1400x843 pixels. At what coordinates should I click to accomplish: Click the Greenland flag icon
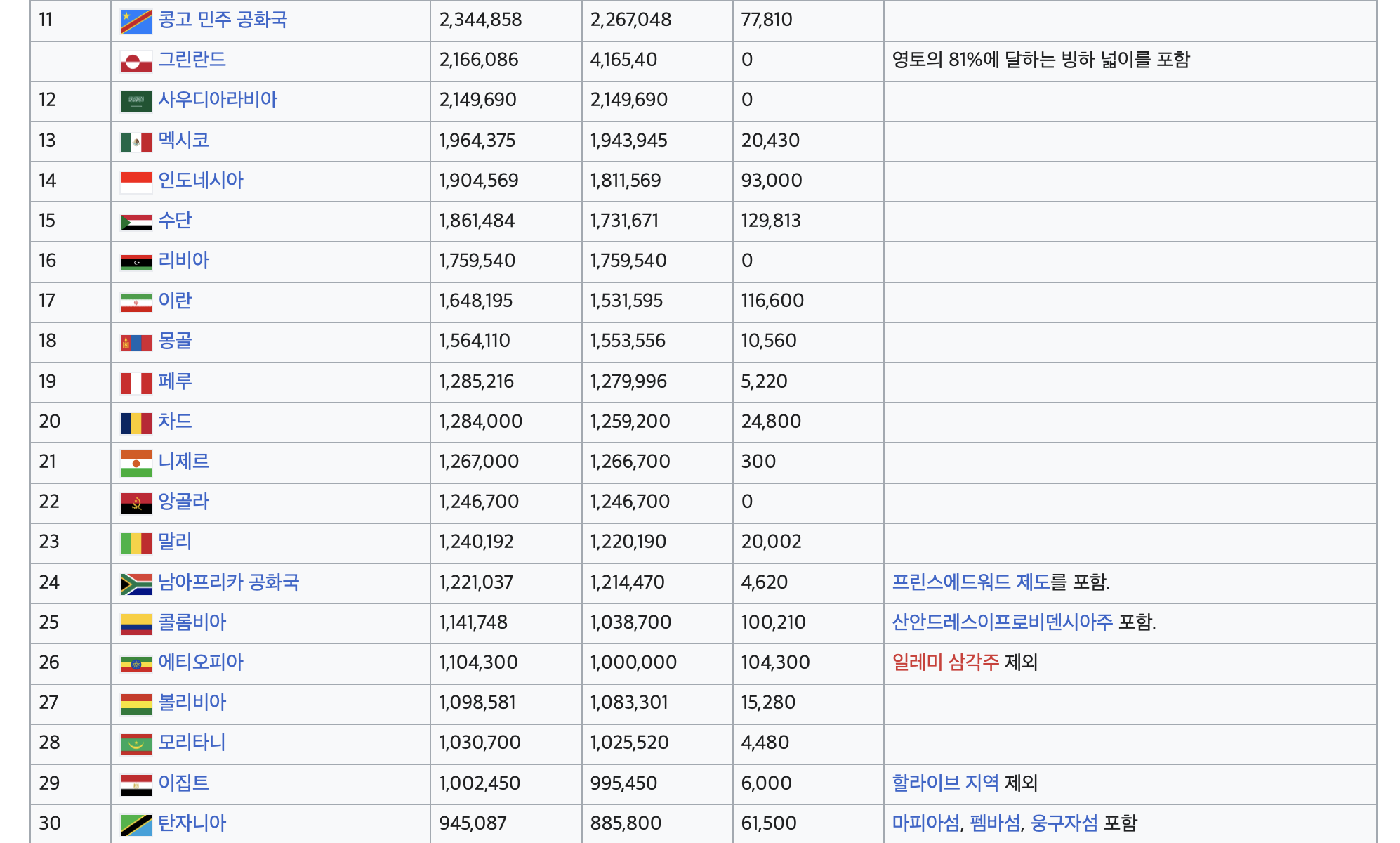coord(136,61)
